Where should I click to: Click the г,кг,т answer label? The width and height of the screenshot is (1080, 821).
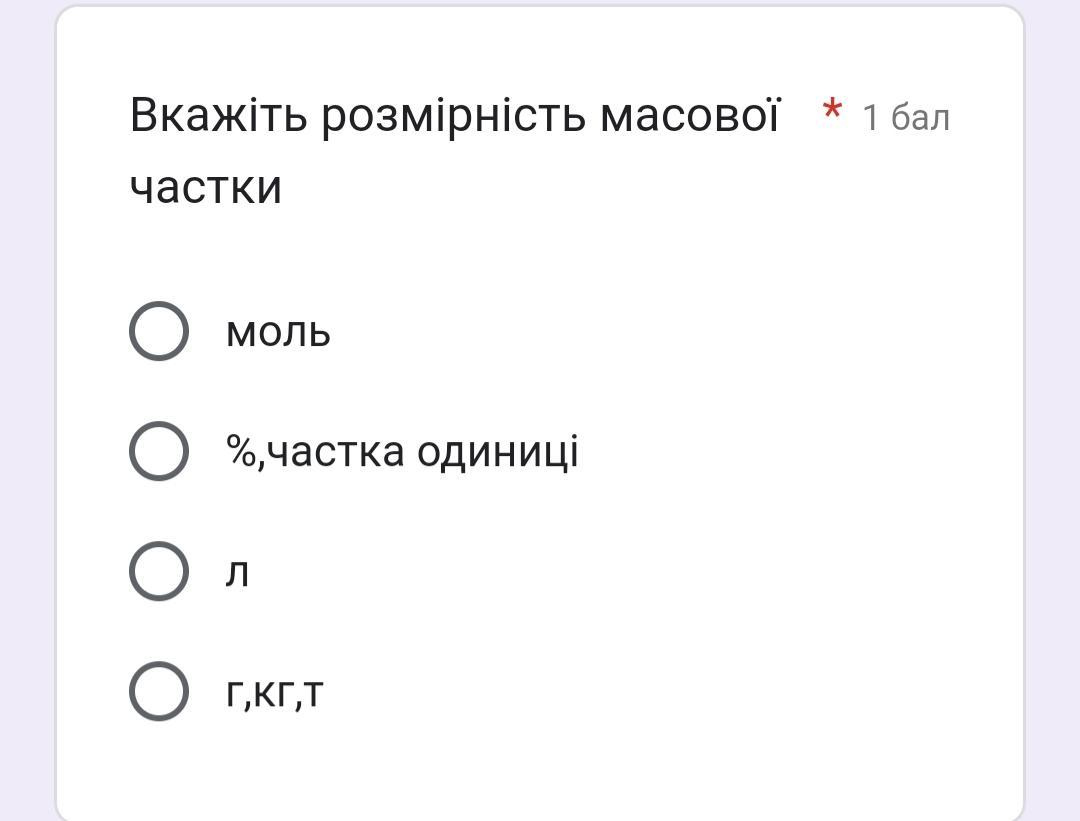point(275,692)
